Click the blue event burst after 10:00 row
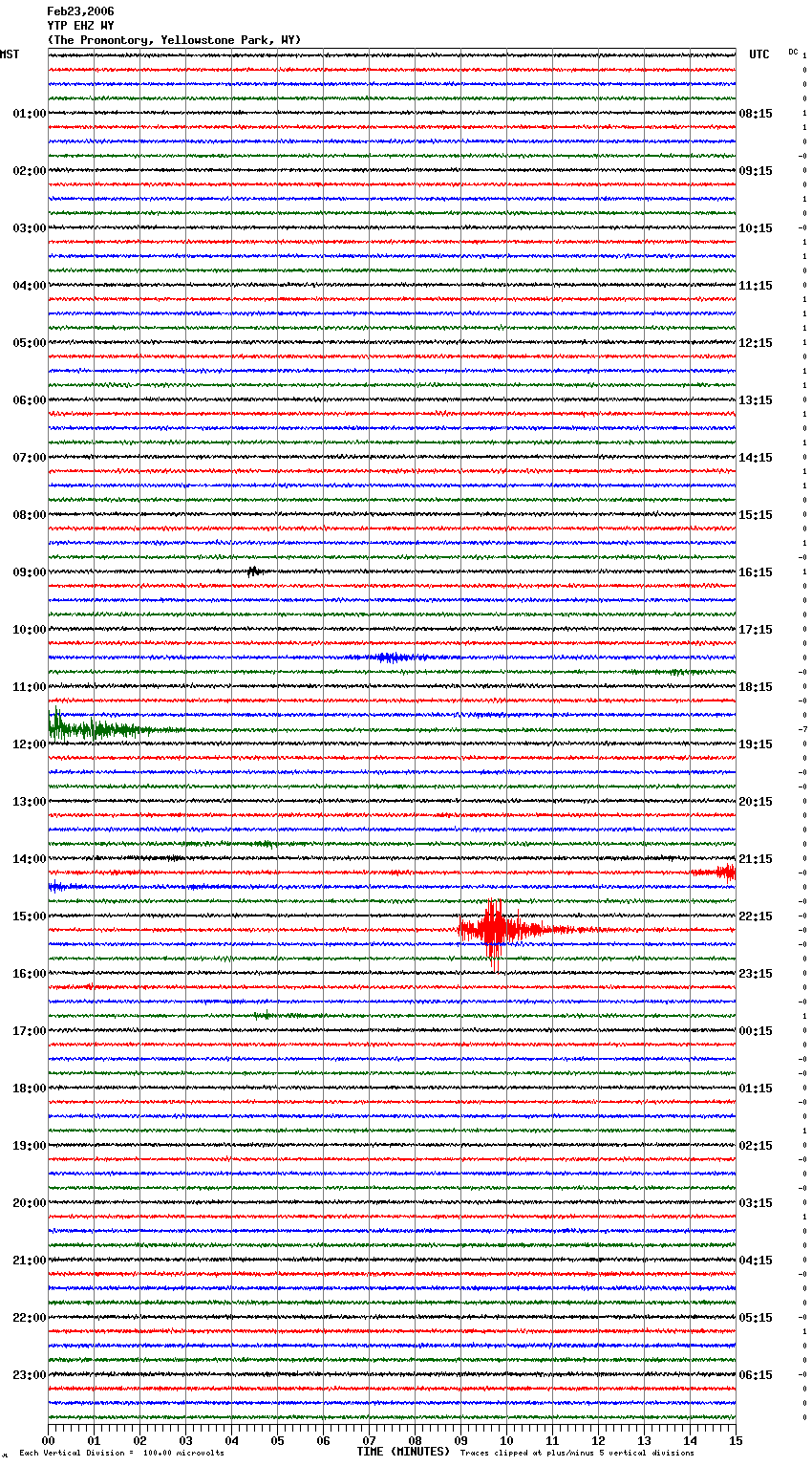Image resolution: width=812 pixels, height=1466 pixels. 392,658
